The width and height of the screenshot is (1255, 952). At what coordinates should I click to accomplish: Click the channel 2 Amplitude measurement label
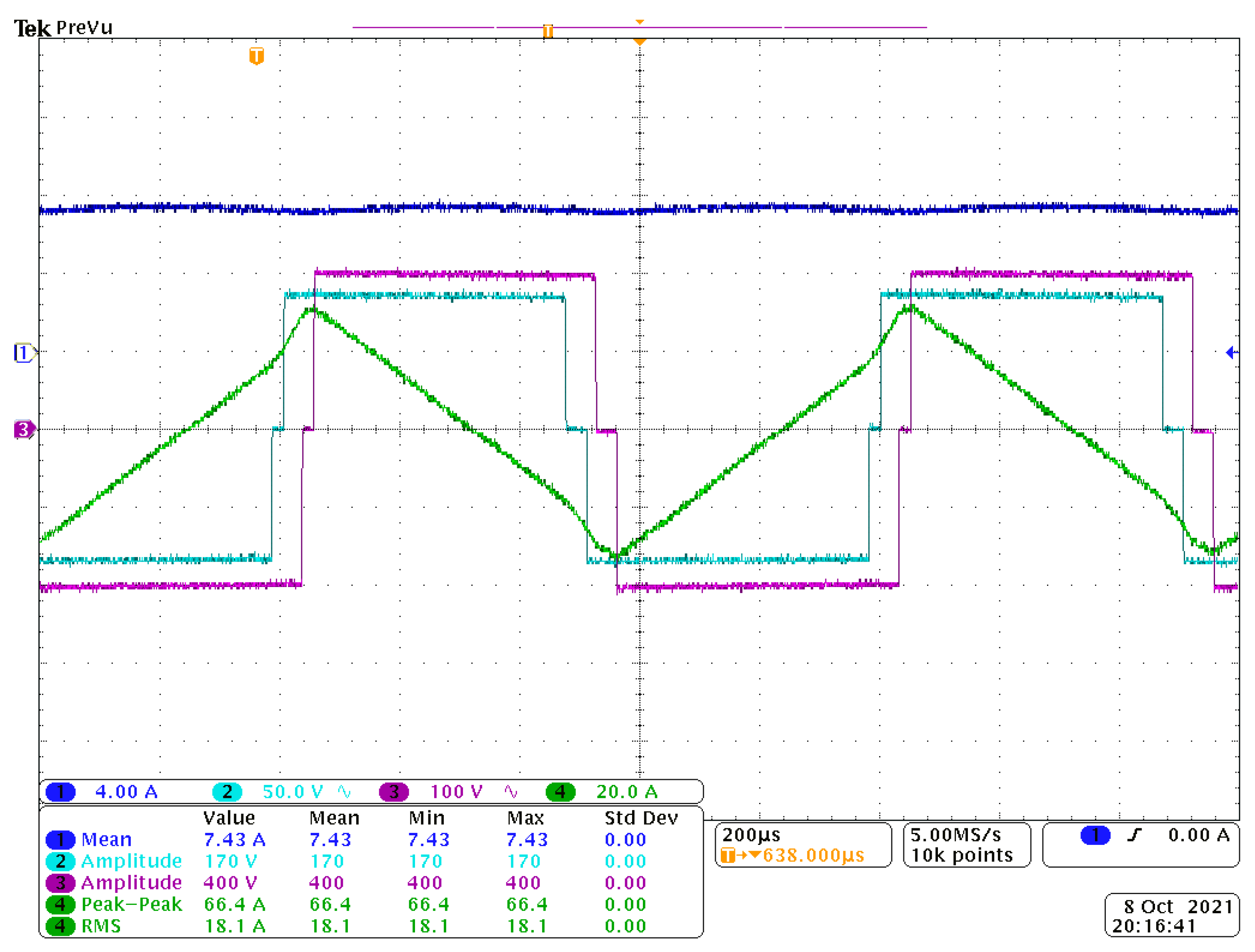click(131, 861)
